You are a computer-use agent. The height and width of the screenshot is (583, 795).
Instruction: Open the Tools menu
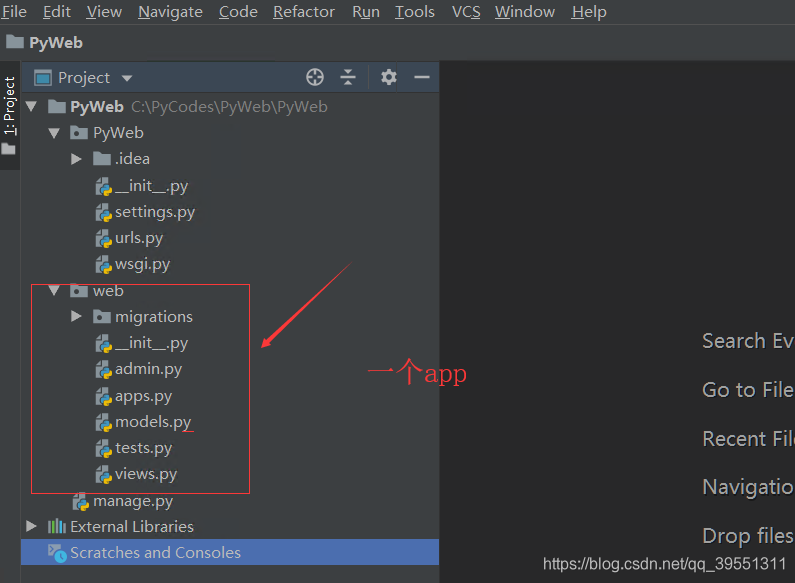click(415, 12)
